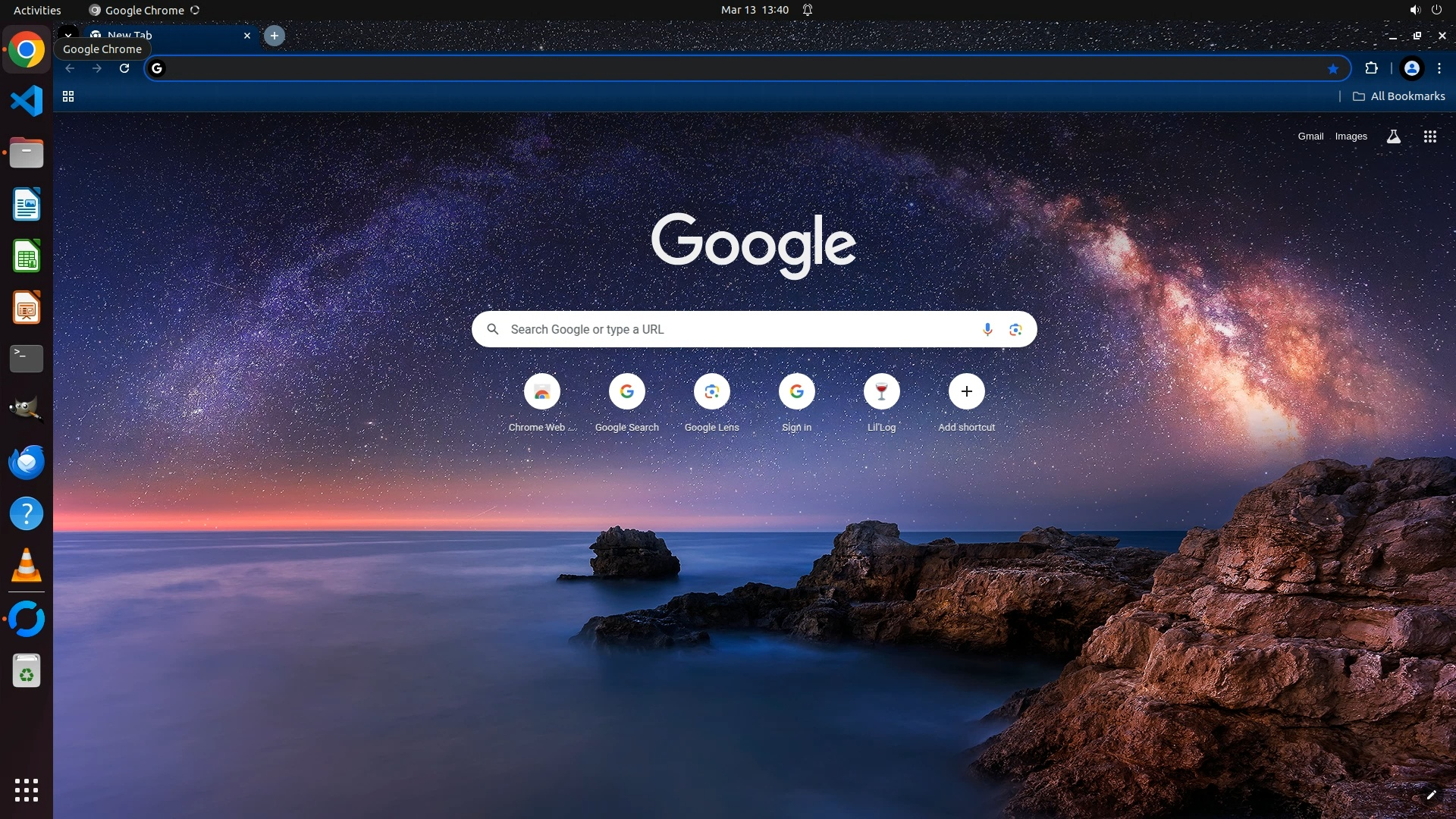Launch VLC from the dock
1456x819 pixels.
[x=27, y=566]
